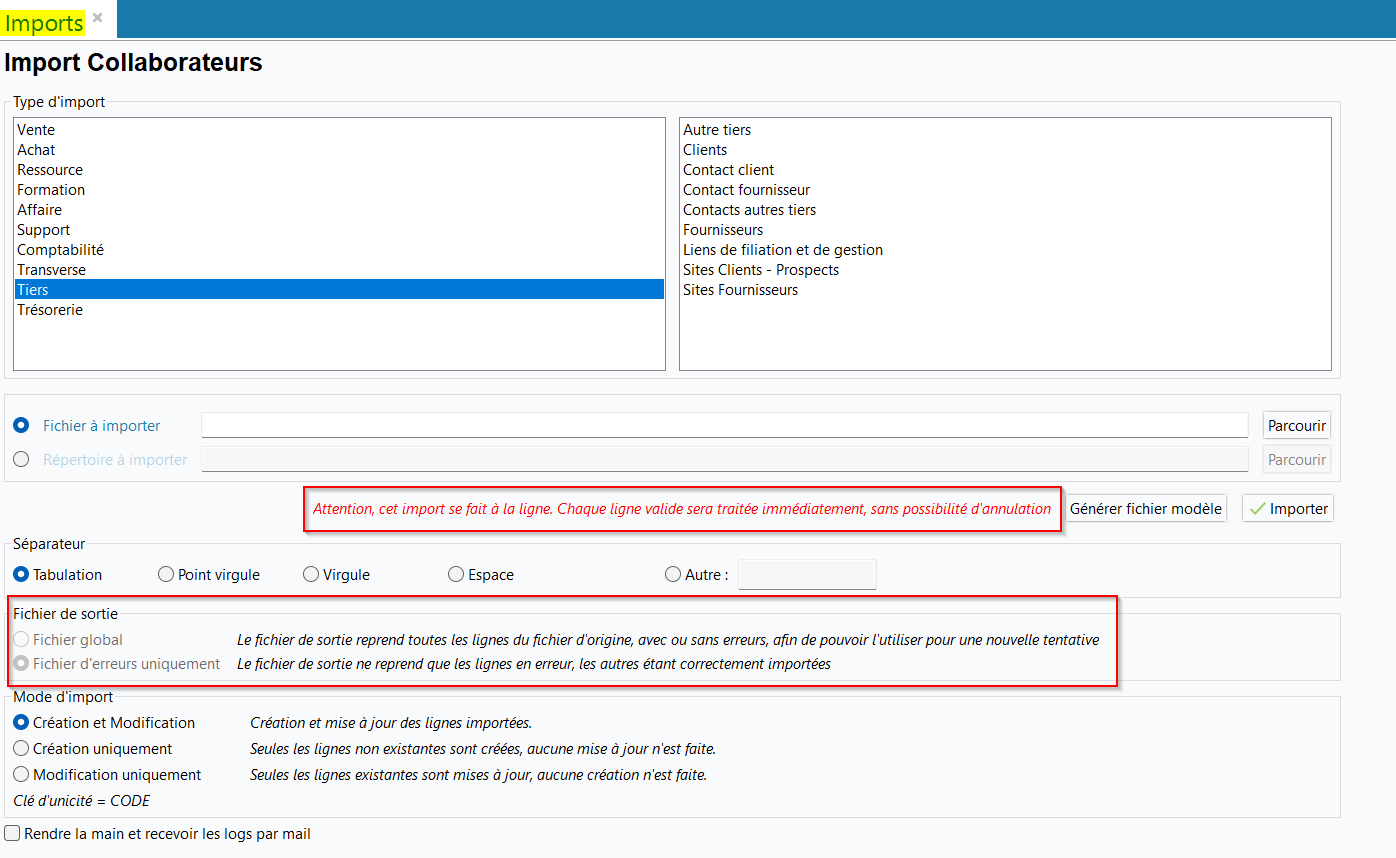This screenshot has width=1396, height=858.
Task: Click Générer fichier modèle button
Action: [1145, 508]
